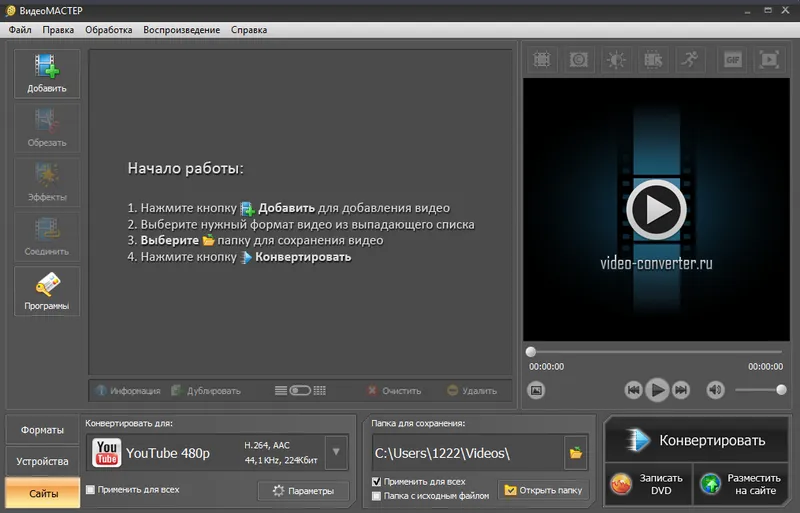Click the Открыть папку button
This screenshot has width=800, height=513.
pos(543,490)
